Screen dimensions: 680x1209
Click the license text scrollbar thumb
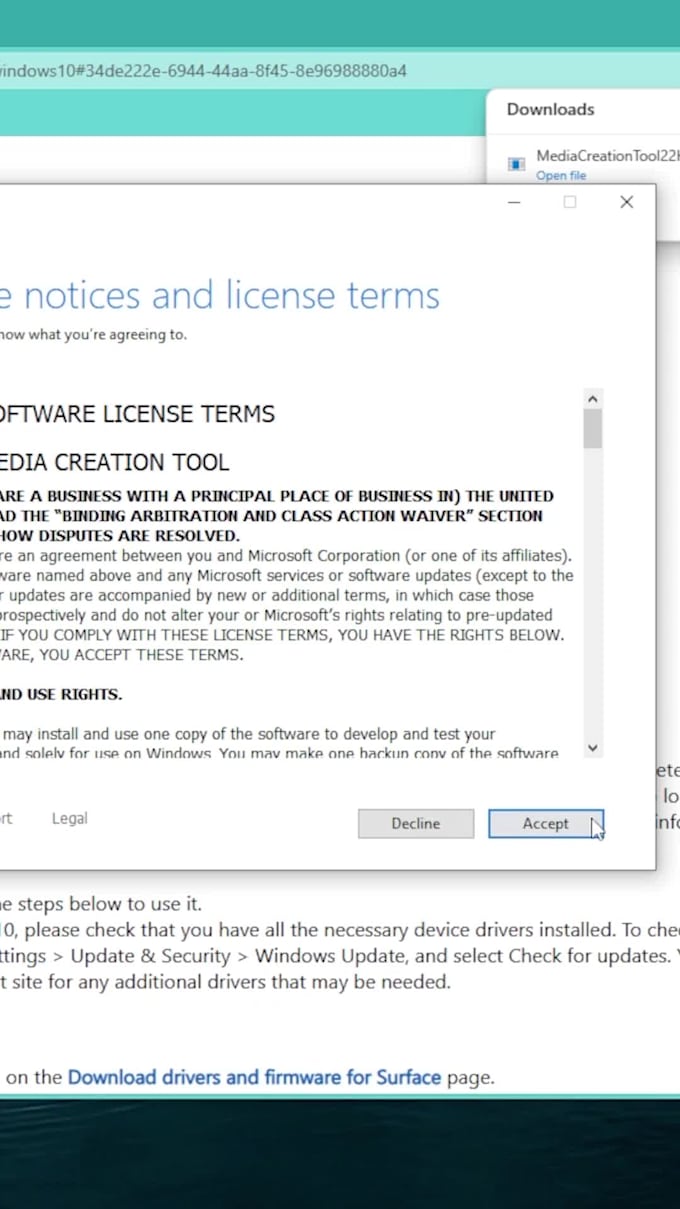click(x=593, y=428)
